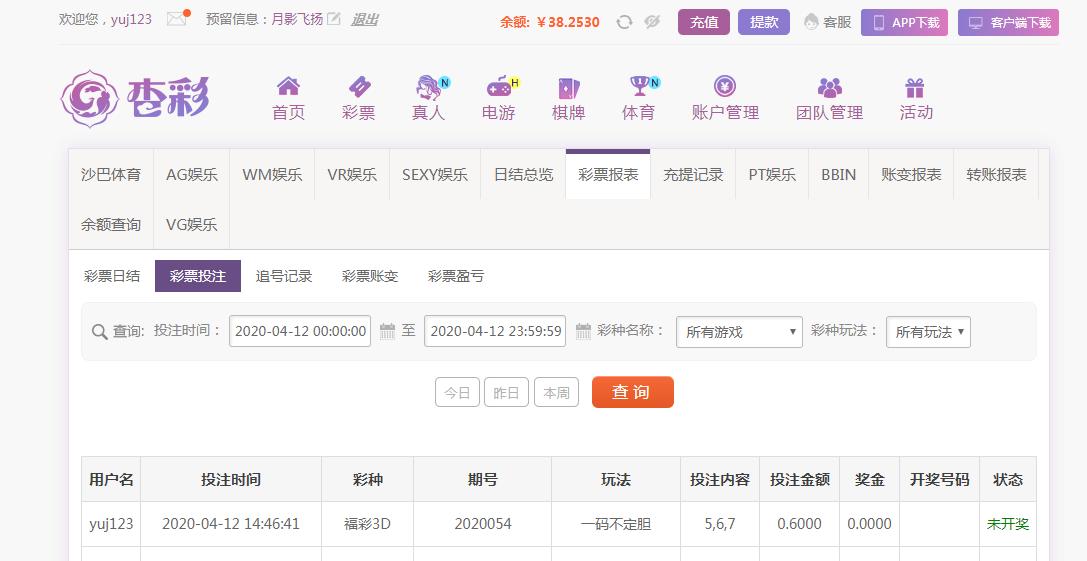Screen dimensions: 1087x561
Task: Switch to WM娱乐 tab
Action: click(x=272, y=175)
